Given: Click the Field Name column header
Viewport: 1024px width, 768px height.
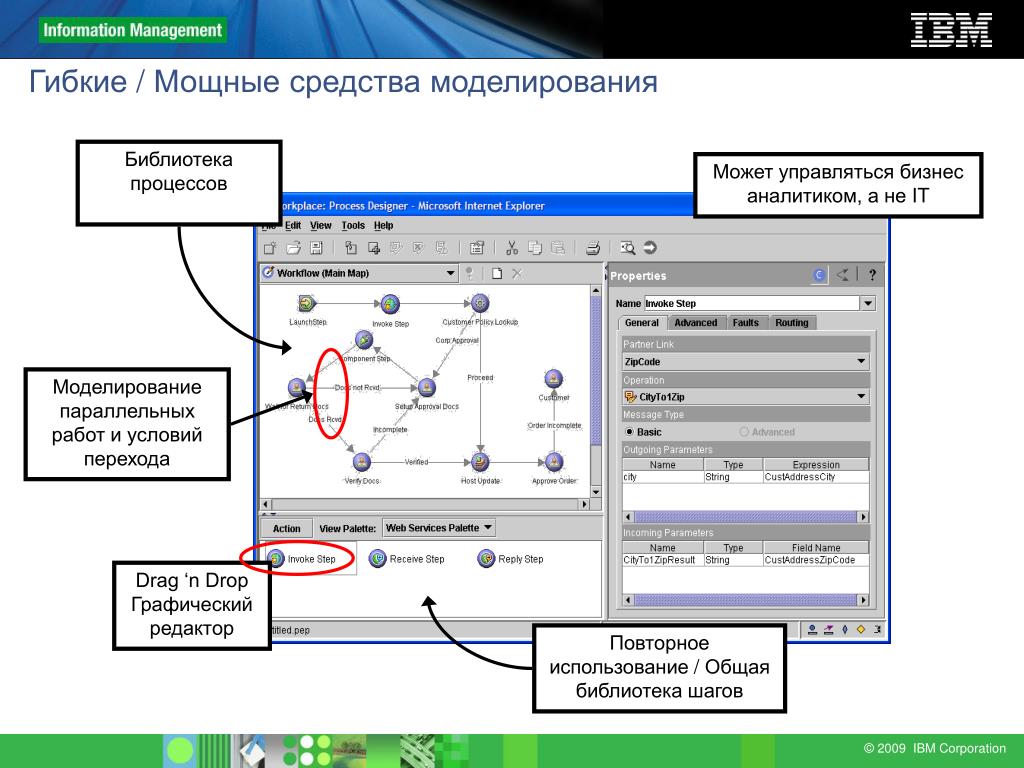Looking at the screenshot, I should point(816,547).
